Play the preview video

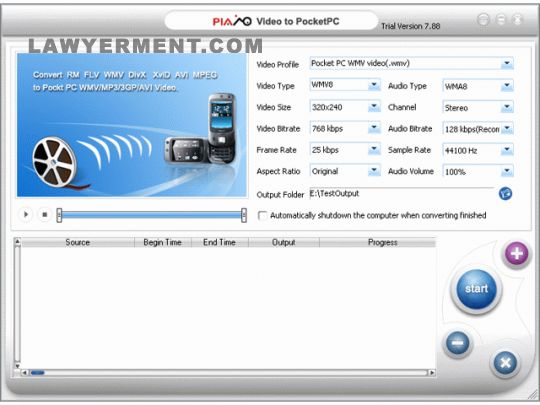[26, 215]
